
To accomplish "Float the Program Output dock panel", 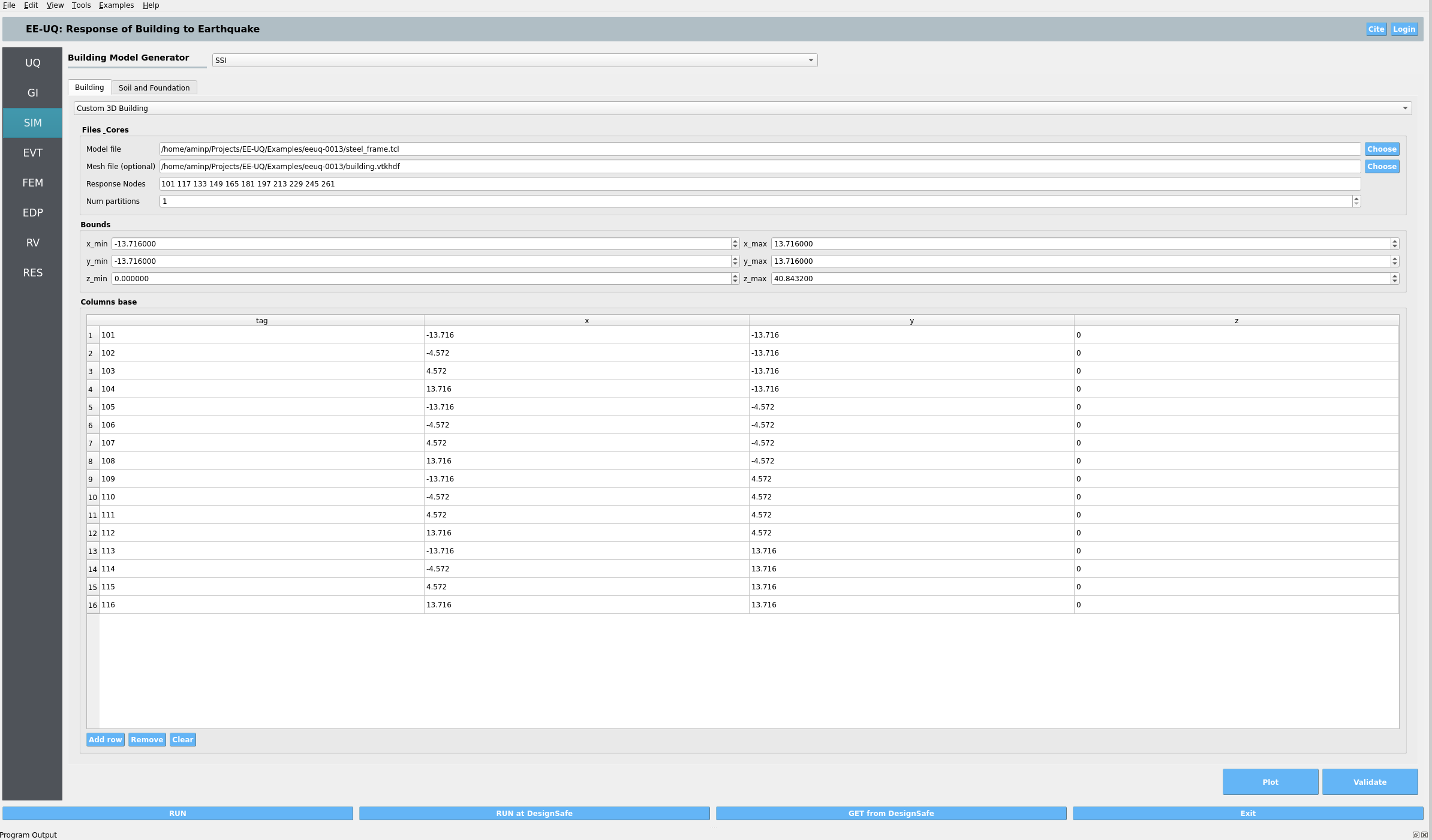I will point(1416,835).
